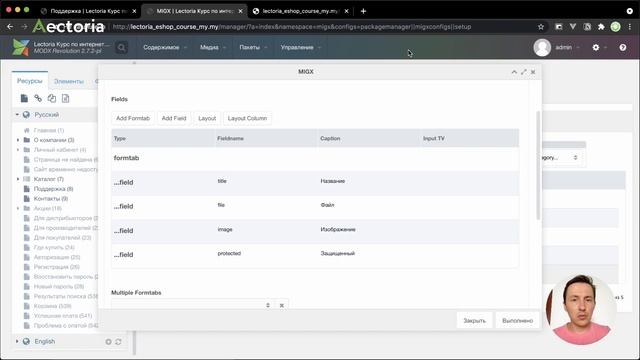Open the Корзина resource in tree
640x360 pixels.
(x=52, y=306)
